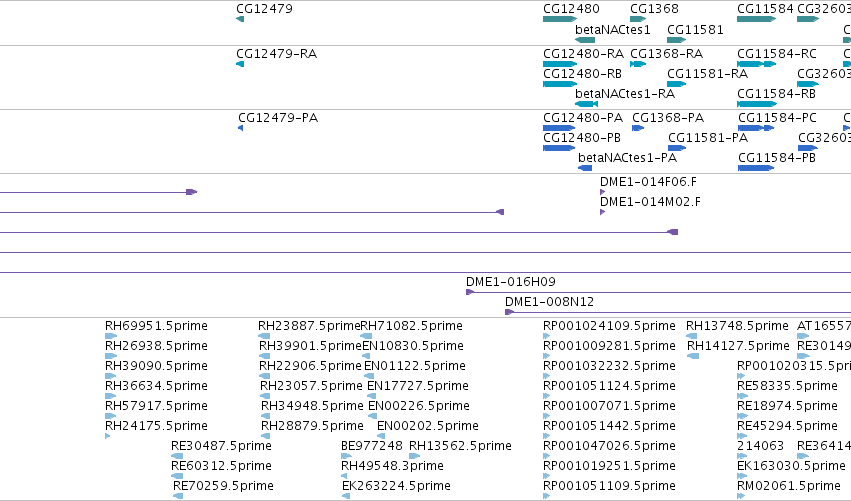Click EST RH57917.5prime
The width and height of the screenshot is (851, 501).
point(156,406)
